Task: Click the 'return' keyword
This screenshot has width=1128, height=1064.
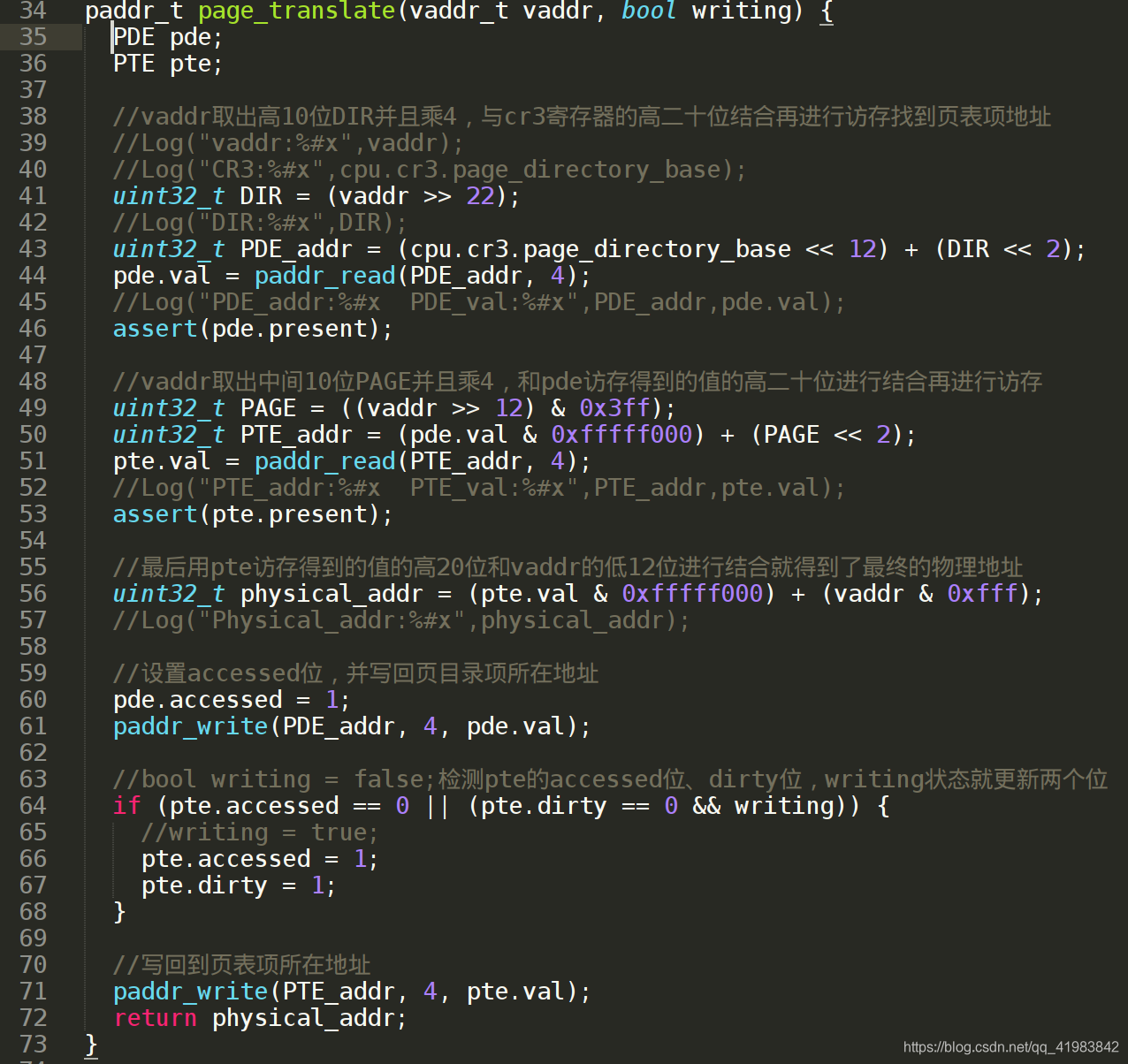Action: point(155,1018)
